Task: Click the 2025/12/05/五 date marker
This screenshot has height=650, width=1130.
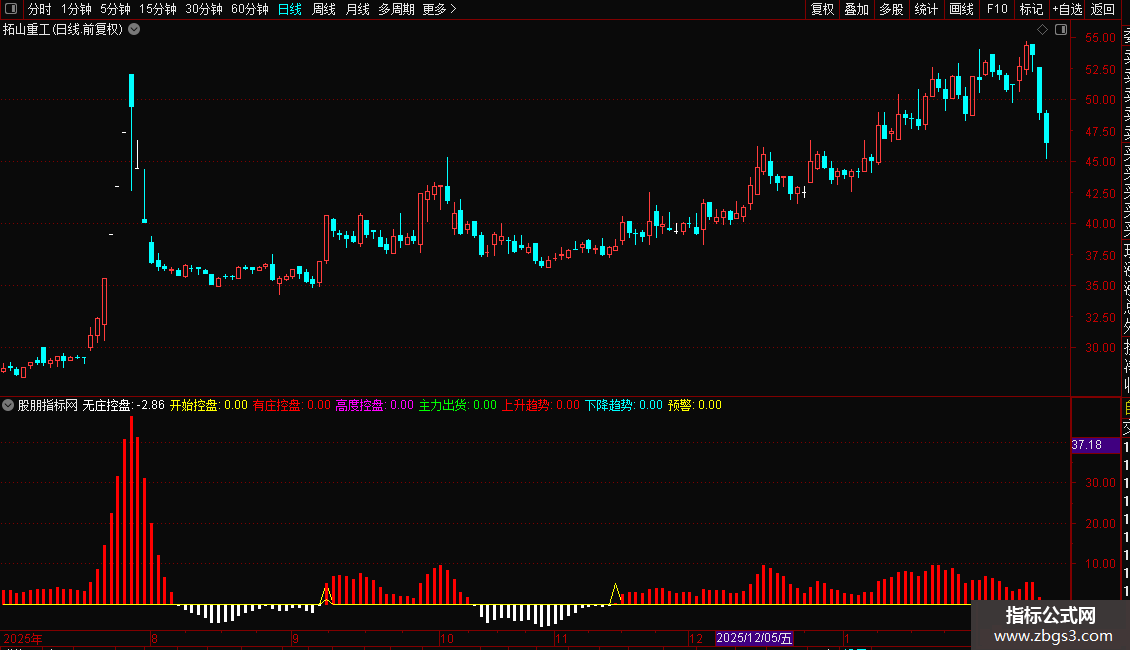Action: coord(755,638)
